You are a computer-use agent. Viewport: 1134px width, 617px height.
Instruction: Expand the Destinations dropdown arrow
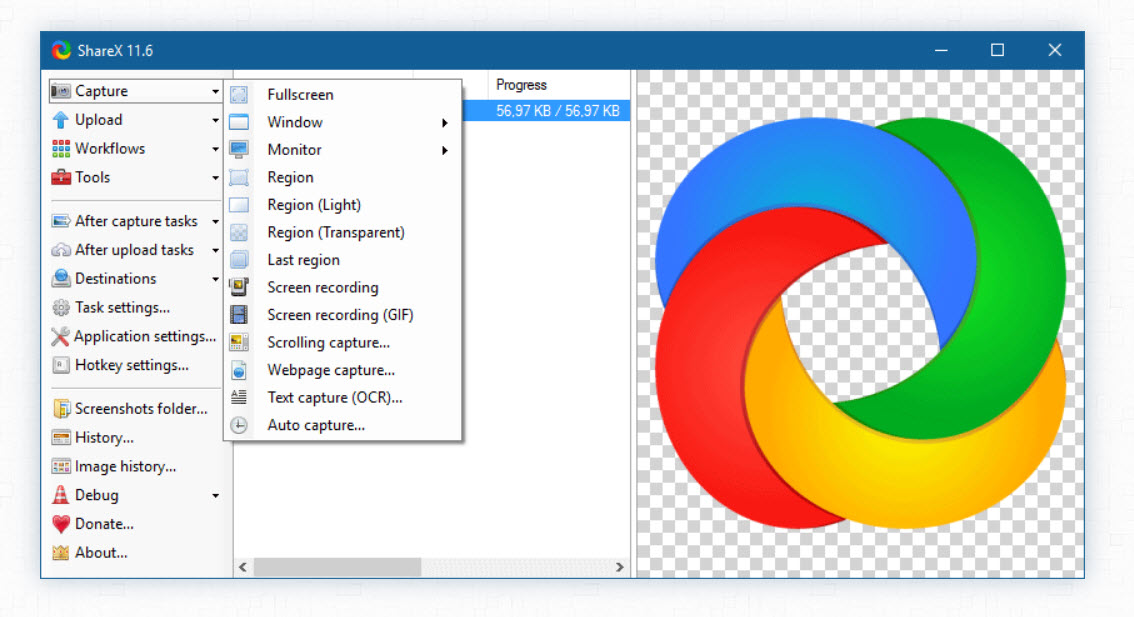[x=216, y=279]
